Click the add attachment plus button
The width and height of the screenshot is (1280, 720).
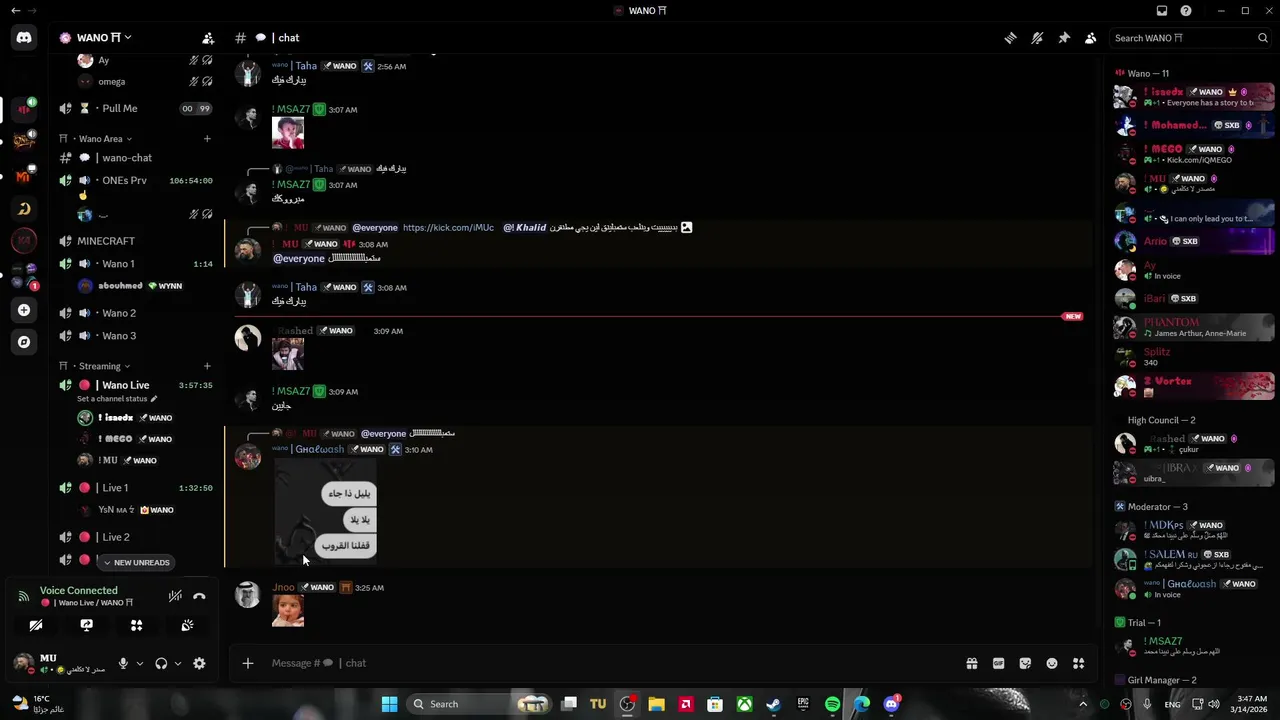[x=248, y=663]
